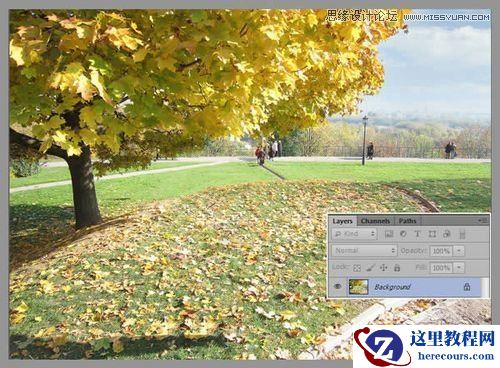The height and width of the screenshot is (368, 500).
Task: Filter layers by shape layers icon
Action: 432,234
